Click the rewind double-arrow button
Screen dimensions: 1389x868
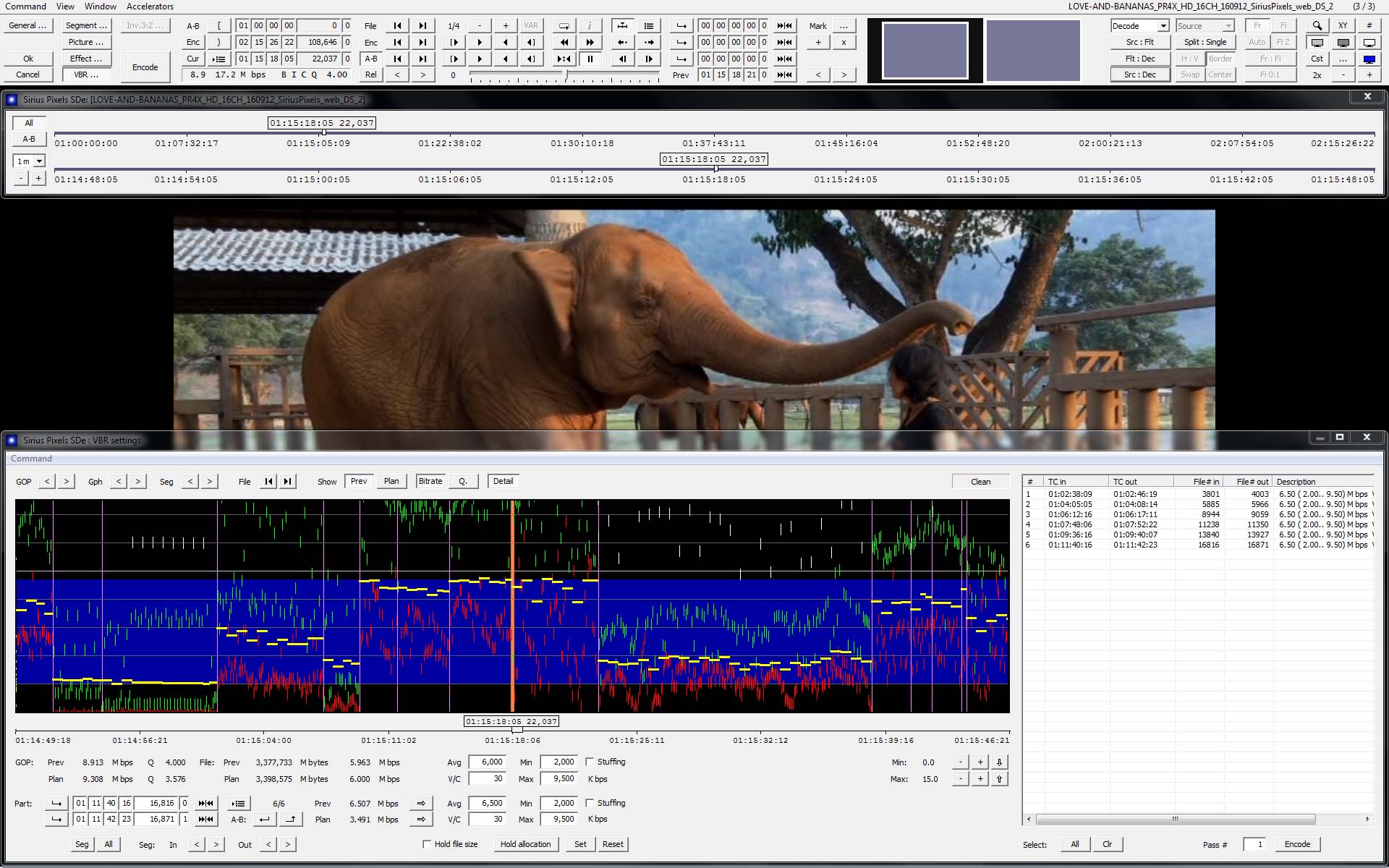(564, 42)
